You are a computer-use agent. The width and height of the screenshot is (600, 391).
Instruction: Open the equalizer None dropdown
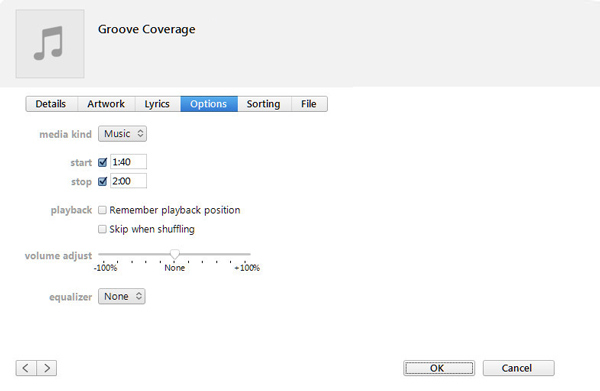coord(122,297)
